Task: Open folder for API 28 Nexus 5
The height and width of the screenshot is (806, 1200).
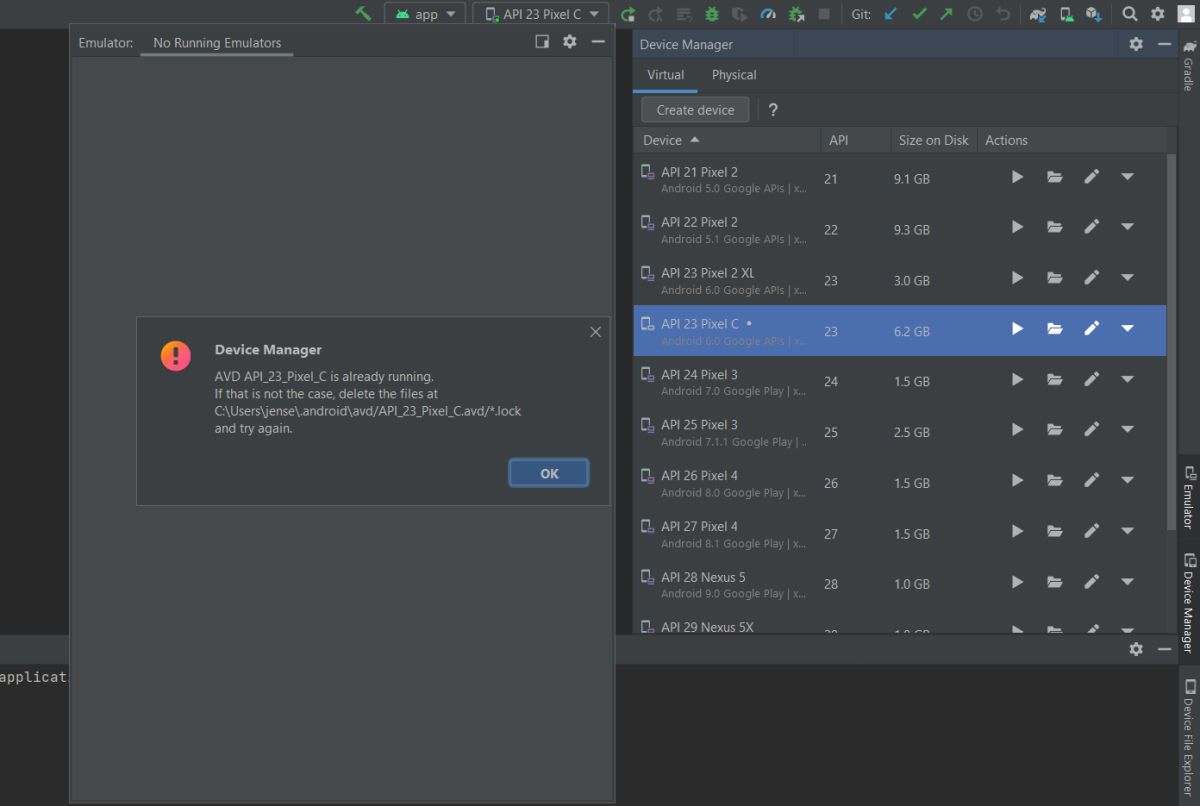Action: tap(1054, 582)
